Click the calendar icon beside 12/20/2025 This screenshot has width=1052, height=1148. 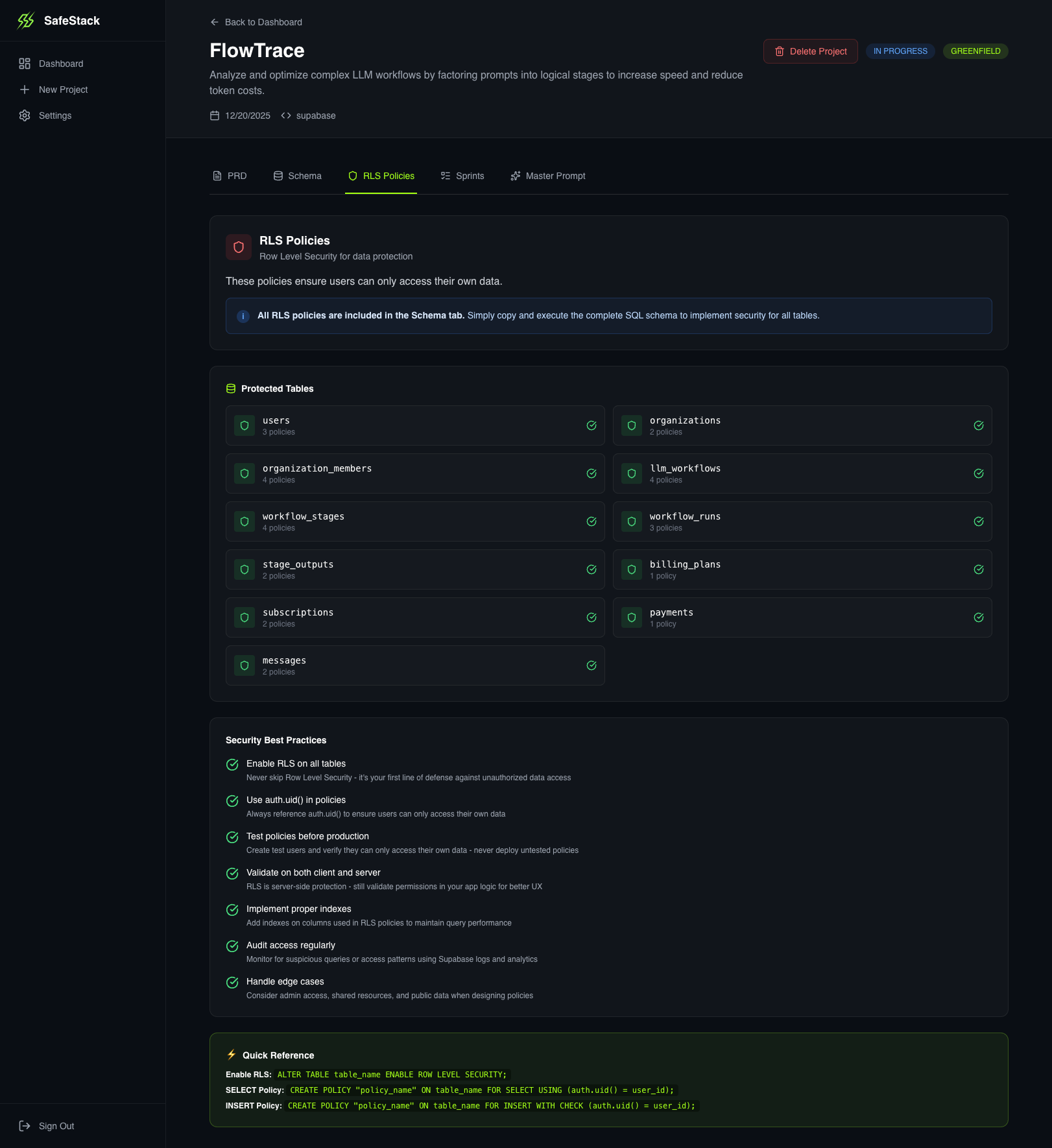click(214, 115)
